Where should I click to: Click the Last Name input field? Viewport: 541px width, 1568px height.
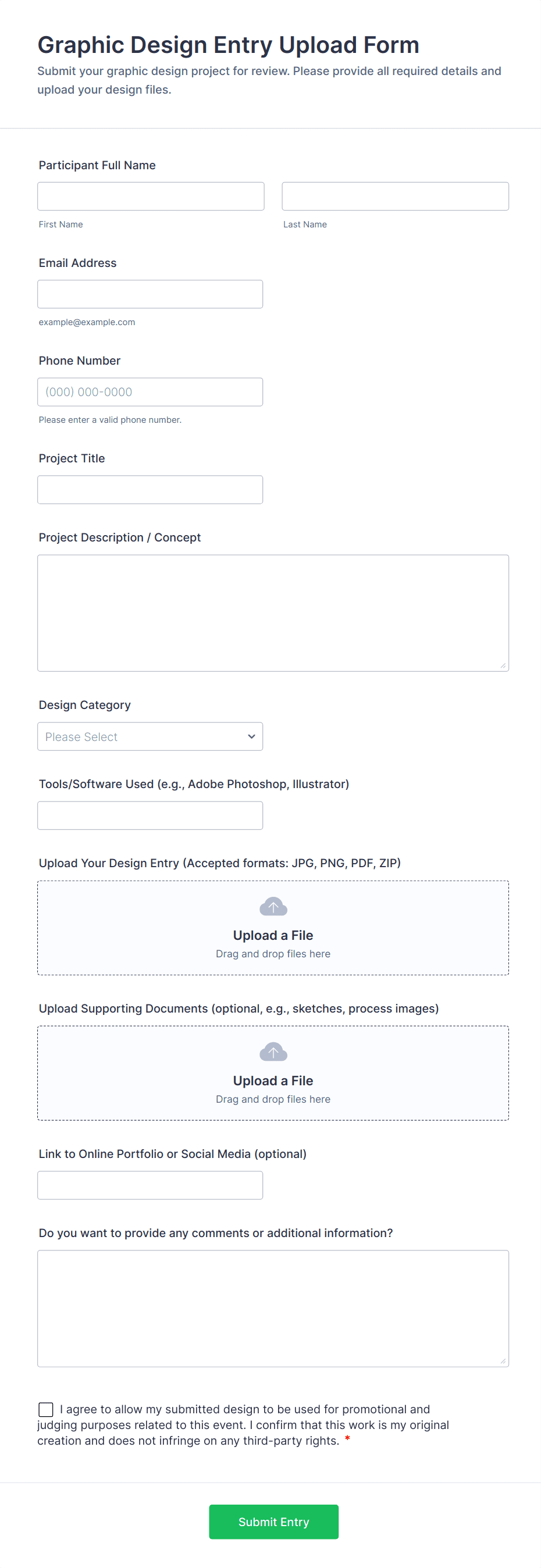(x=395, y=196)
